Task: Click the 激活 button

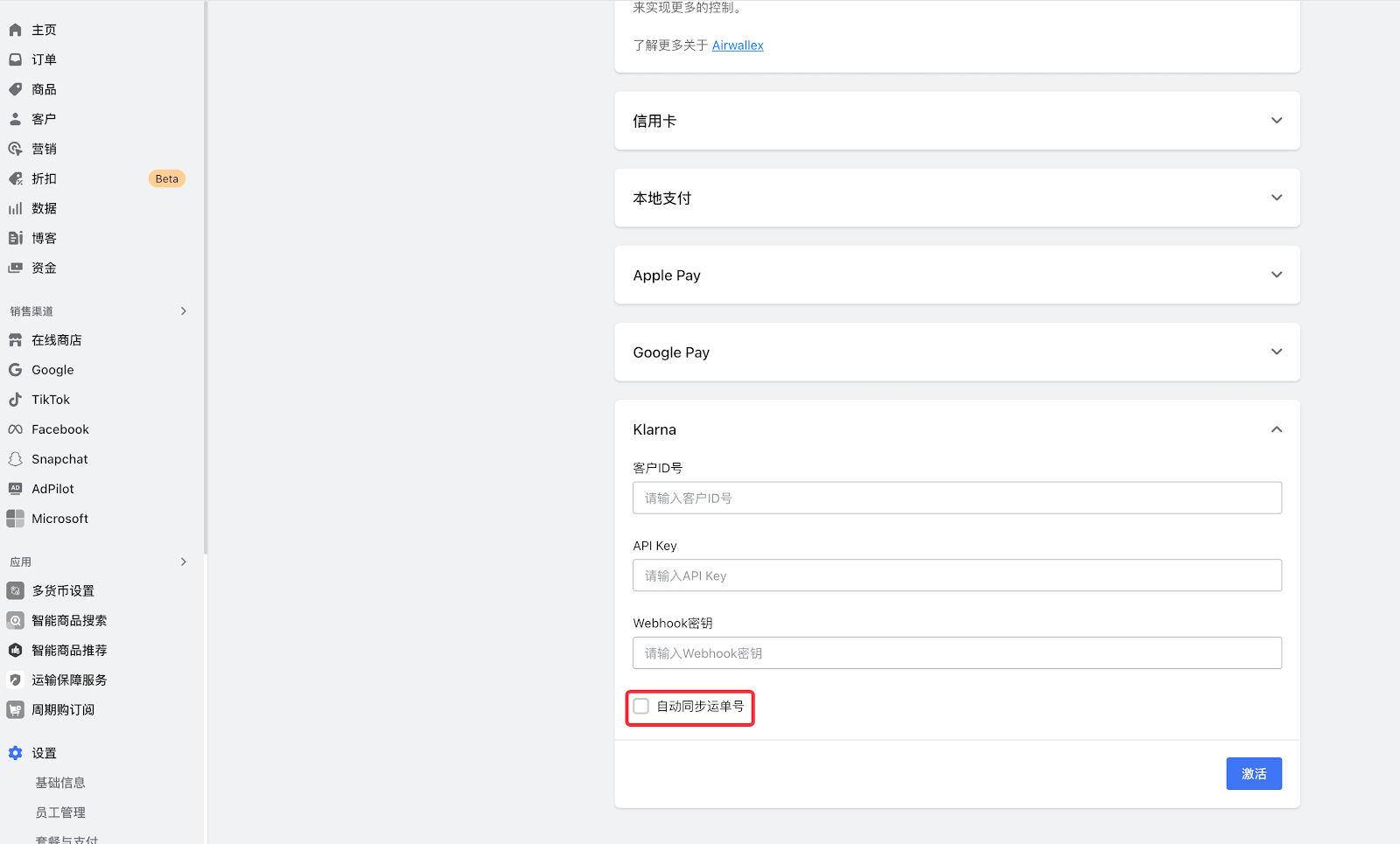Action: (1253, 774)
